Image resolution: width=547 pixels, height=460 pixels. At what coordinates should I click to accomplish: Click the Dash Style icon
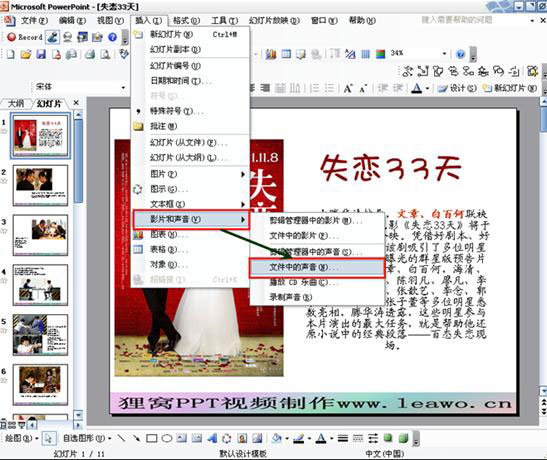(358, 438)
